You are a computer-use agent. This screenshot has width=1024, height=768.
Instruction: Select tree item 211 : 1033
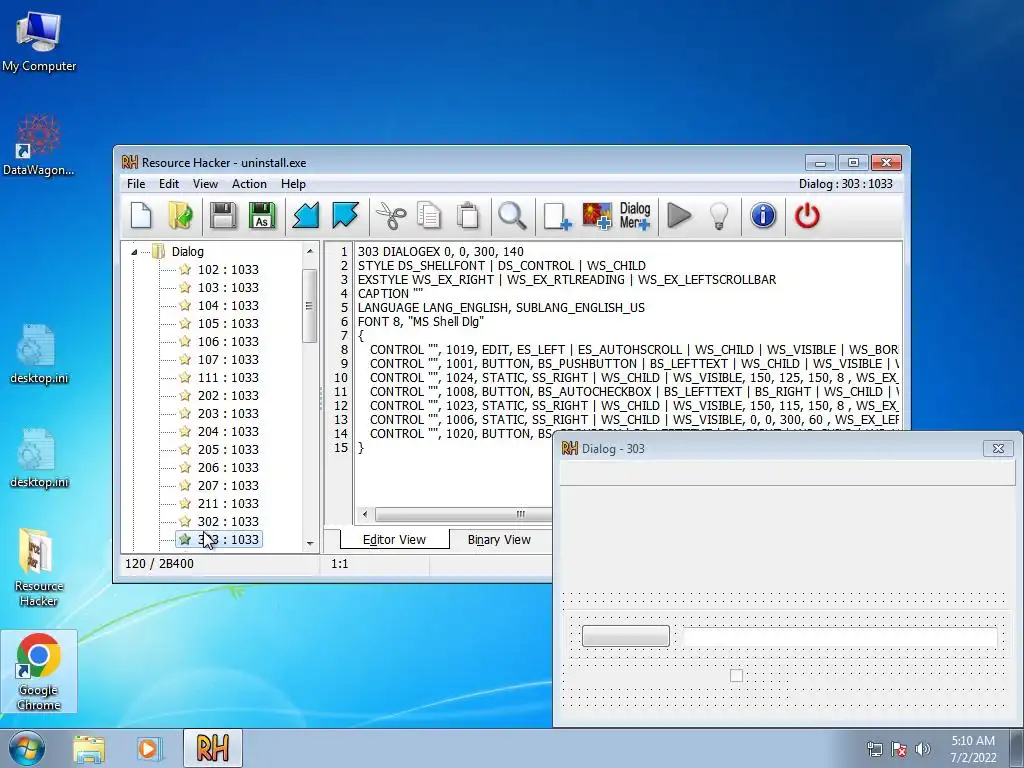pos(228,504)
